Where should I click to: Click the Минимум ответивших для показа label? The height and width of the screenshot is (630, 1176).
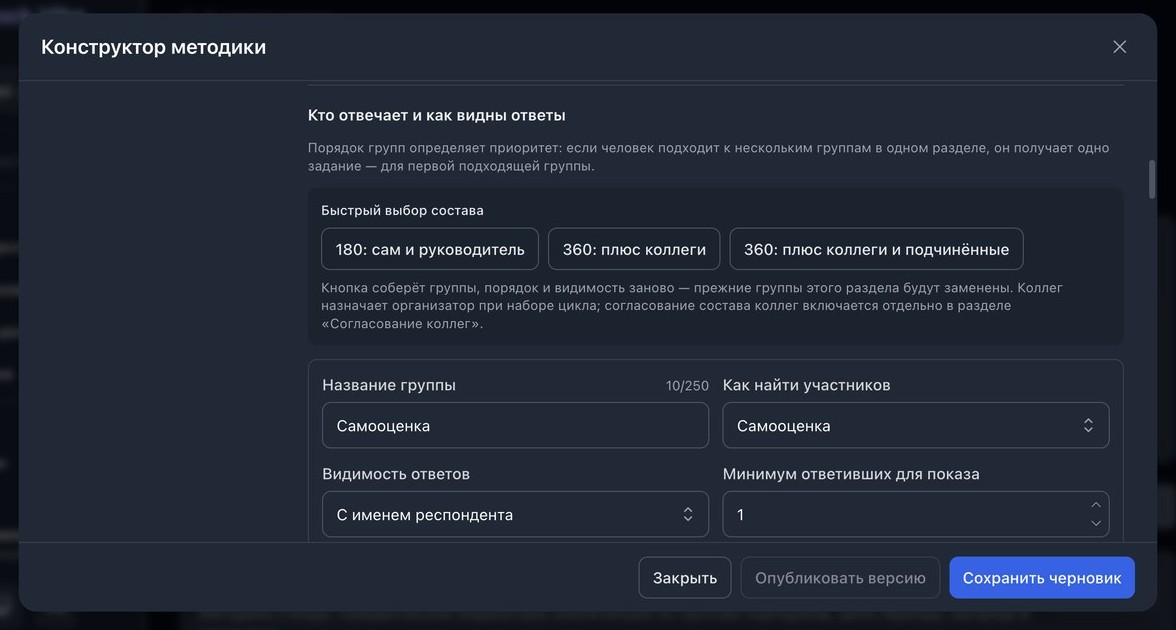coord(851,474)
